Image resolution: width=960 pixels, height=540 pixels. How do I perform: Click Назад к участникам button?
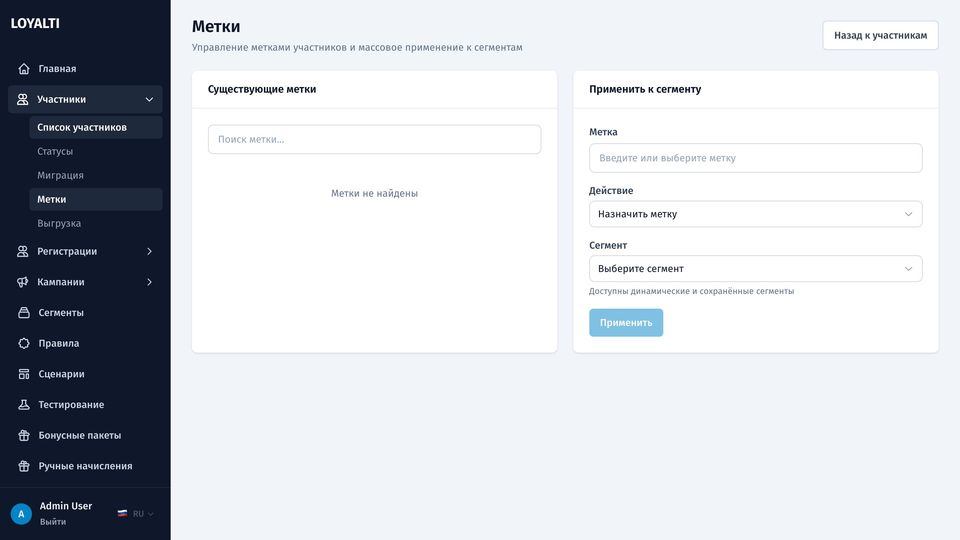880,36
